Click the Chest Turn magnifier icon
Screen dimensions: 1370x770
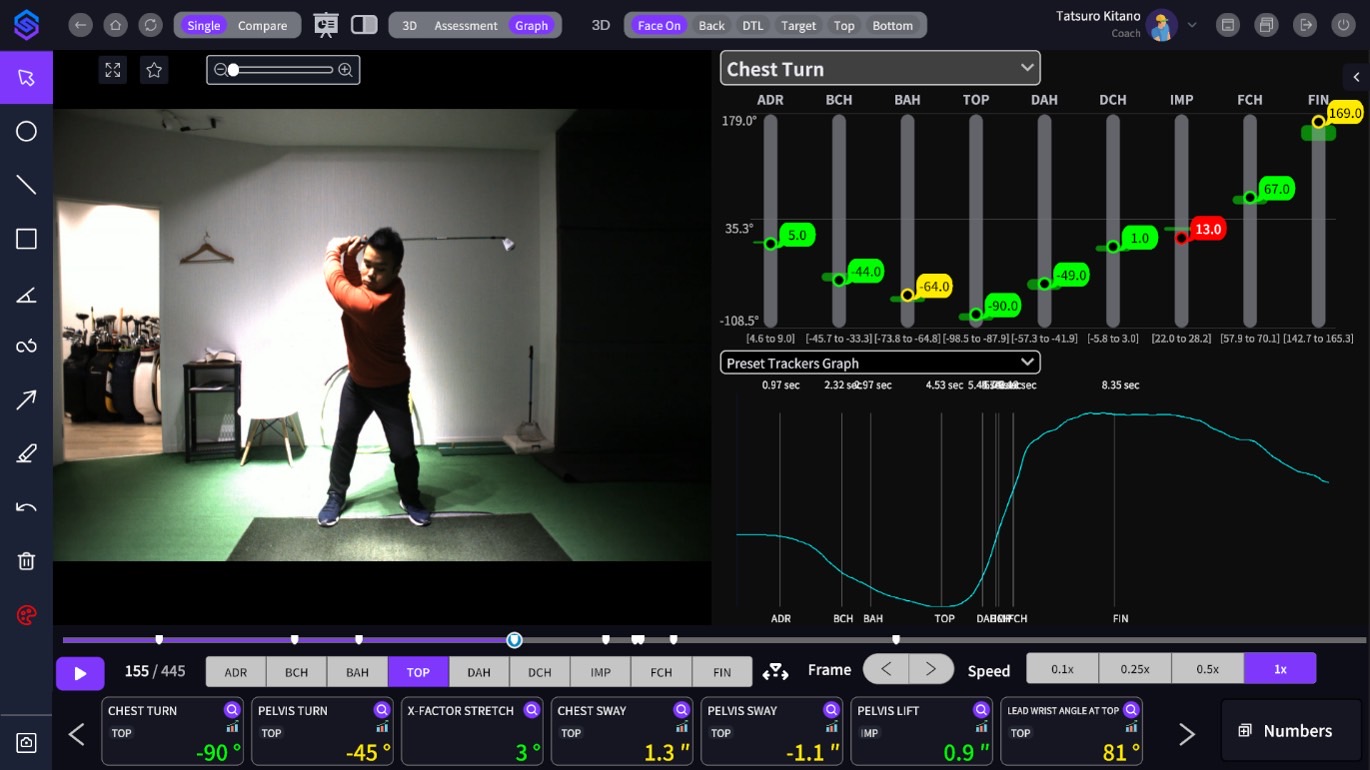pos(232,710)
